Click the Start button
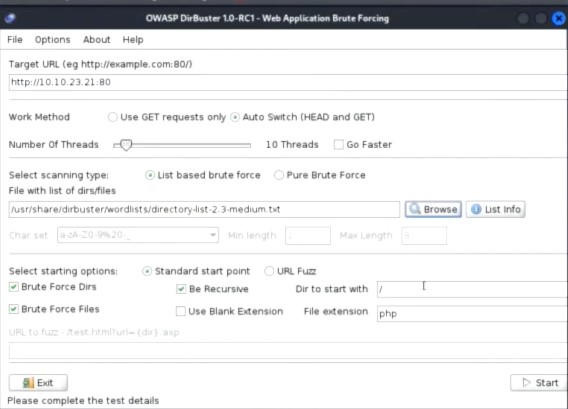Viewport: 568px width, 409px height. [539, 383]
